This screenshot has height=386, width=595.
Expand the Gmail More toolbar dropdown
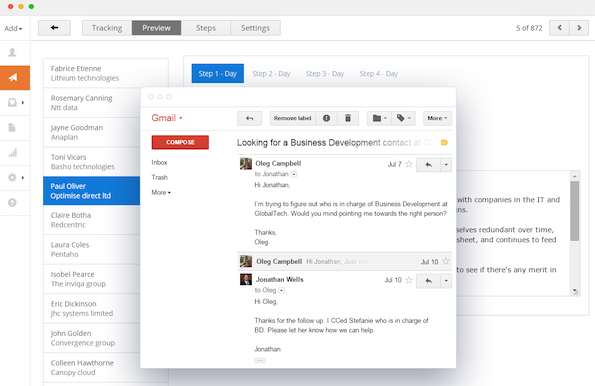pyautogui.click(x=437, y=118)
